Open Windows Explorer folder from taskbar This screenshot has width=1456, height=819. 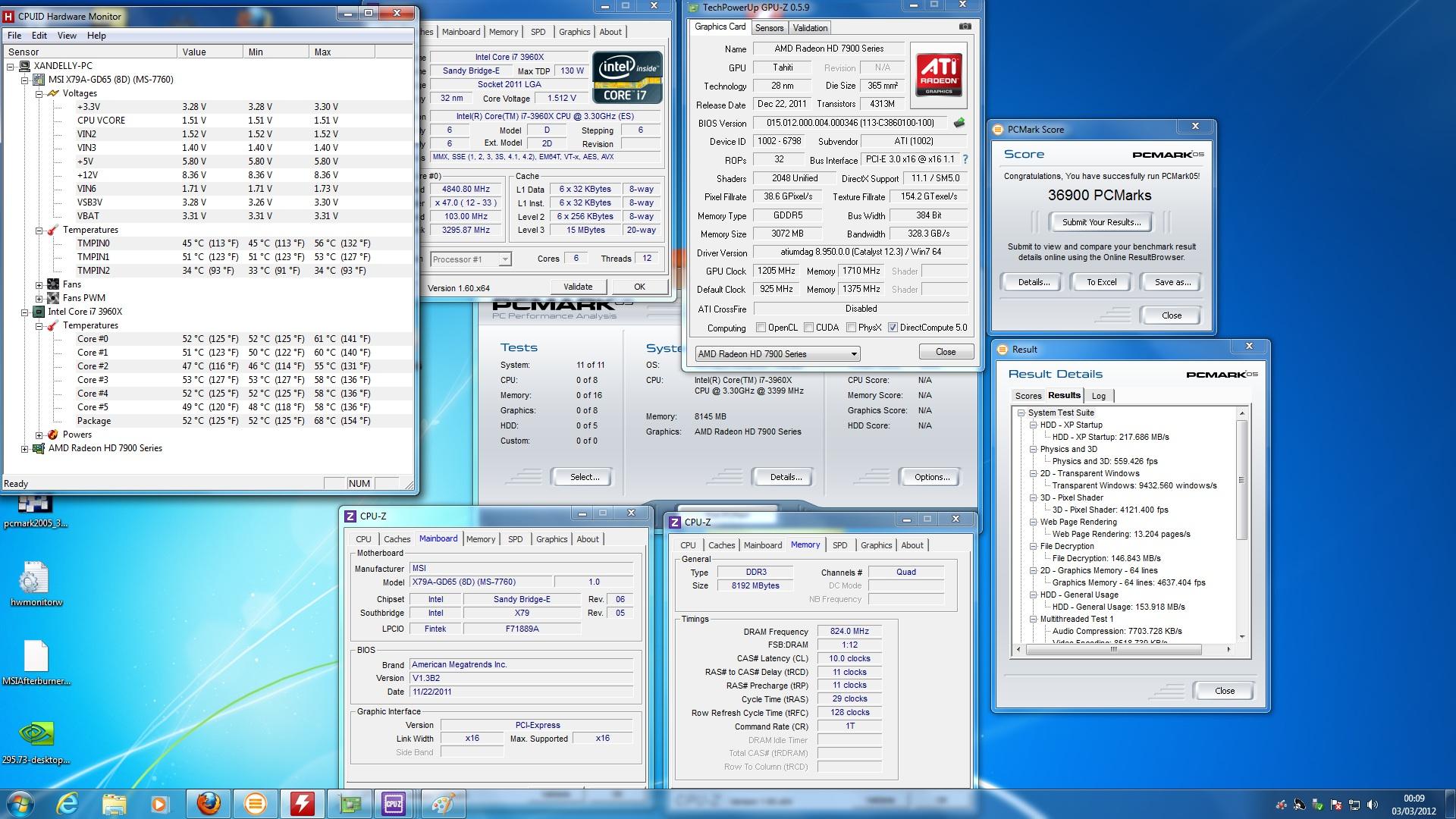114,804
